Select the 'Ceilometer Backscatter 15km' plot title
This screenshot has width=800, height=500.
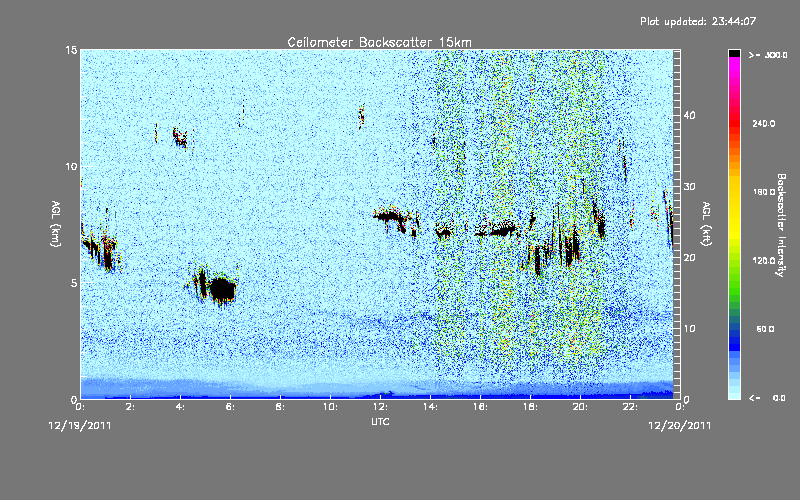(379, 42)
